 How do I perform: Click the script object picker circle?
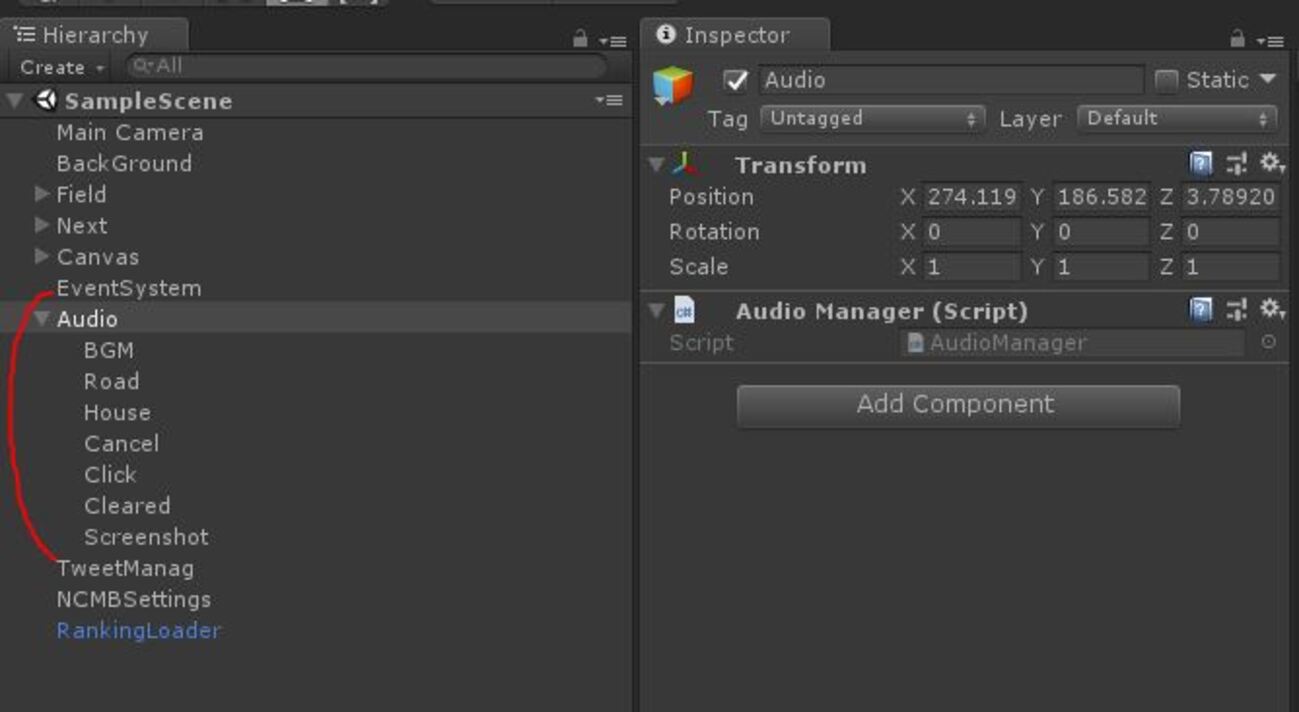point(1268,342)
